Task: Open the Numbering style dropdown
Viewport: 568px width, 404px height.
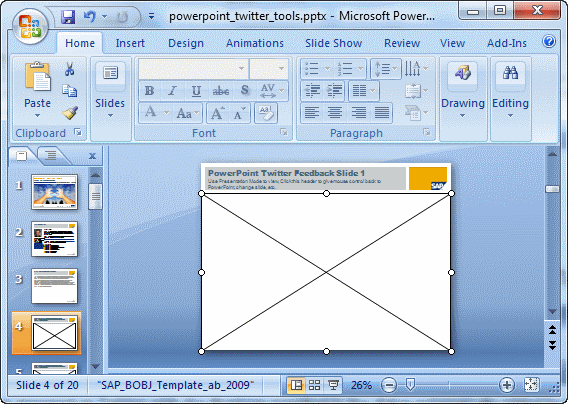Action: 360,68
